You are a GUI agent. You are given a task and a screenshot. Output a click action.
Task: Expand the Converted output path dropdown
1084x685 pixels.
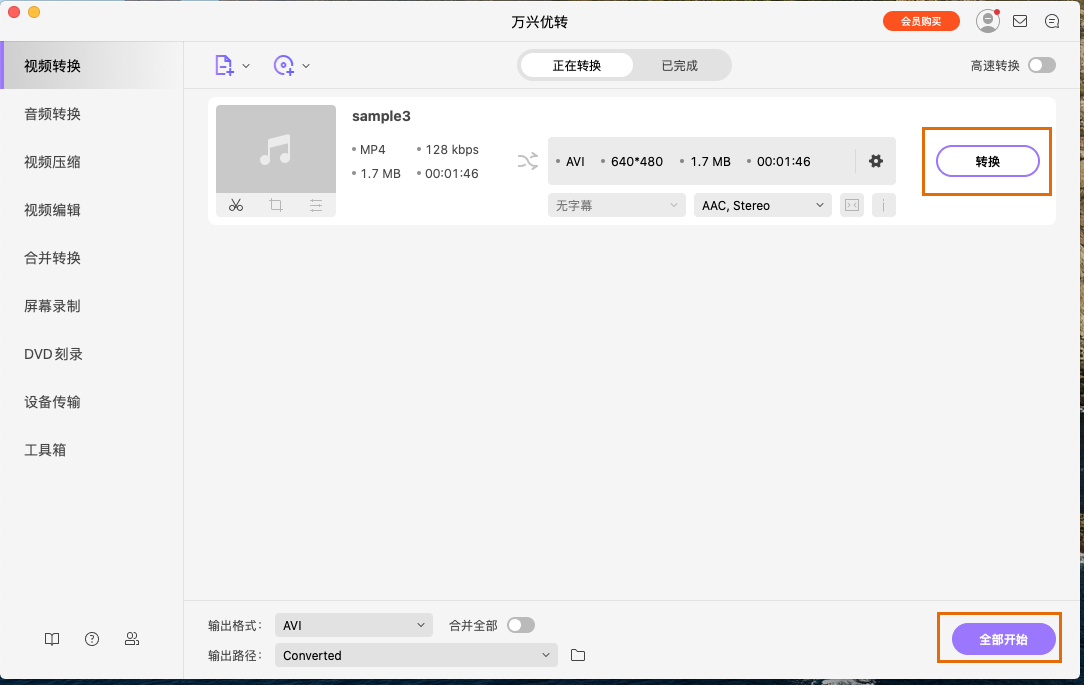click(x=415, y=655)
